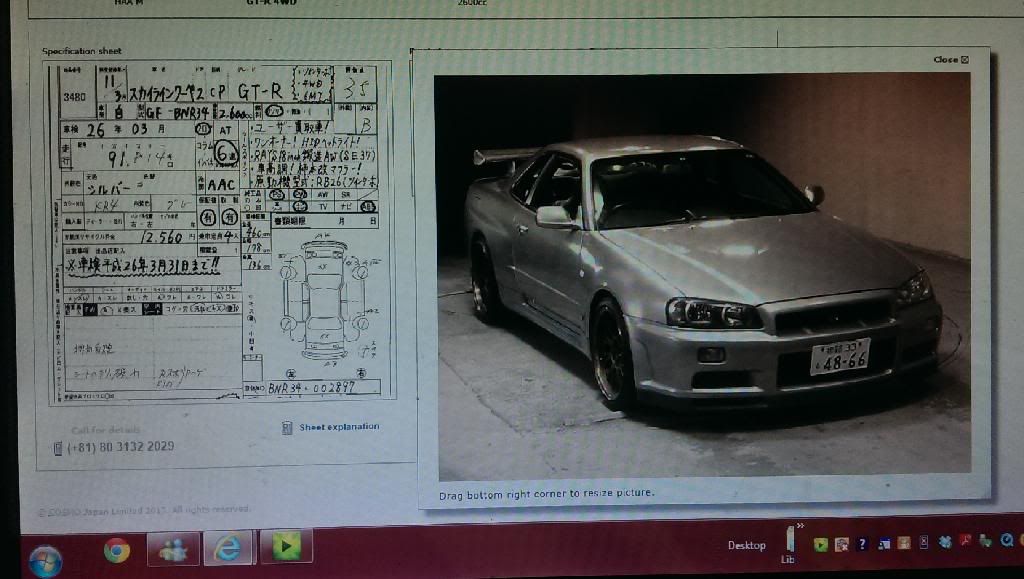Click the green play icon in the tray
The height and width of the screenshot is (579, 1024).
pyautogui.click(x=820, y=544)
